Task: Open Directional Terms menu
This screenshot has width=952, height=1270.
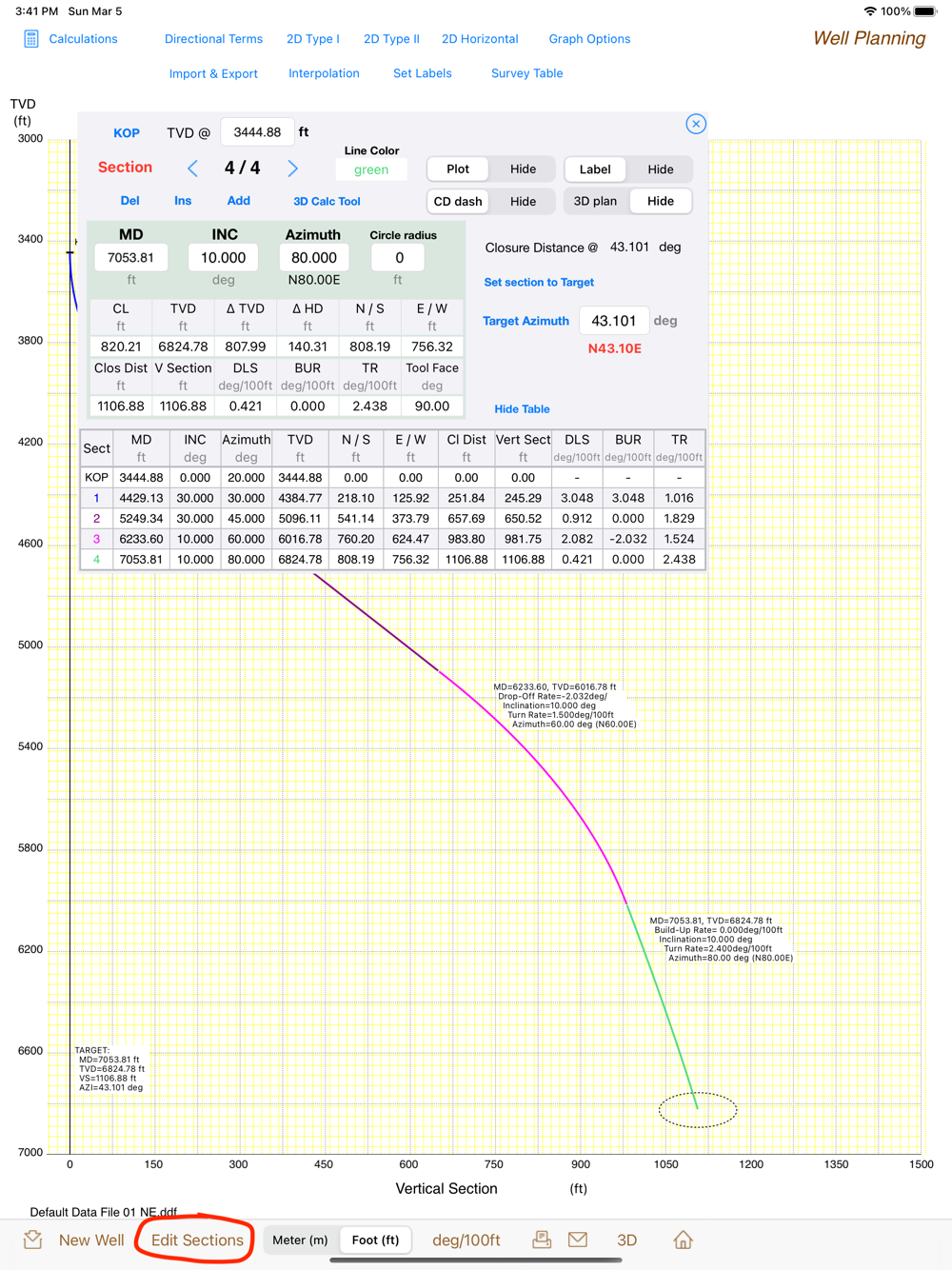Action: 213,39
